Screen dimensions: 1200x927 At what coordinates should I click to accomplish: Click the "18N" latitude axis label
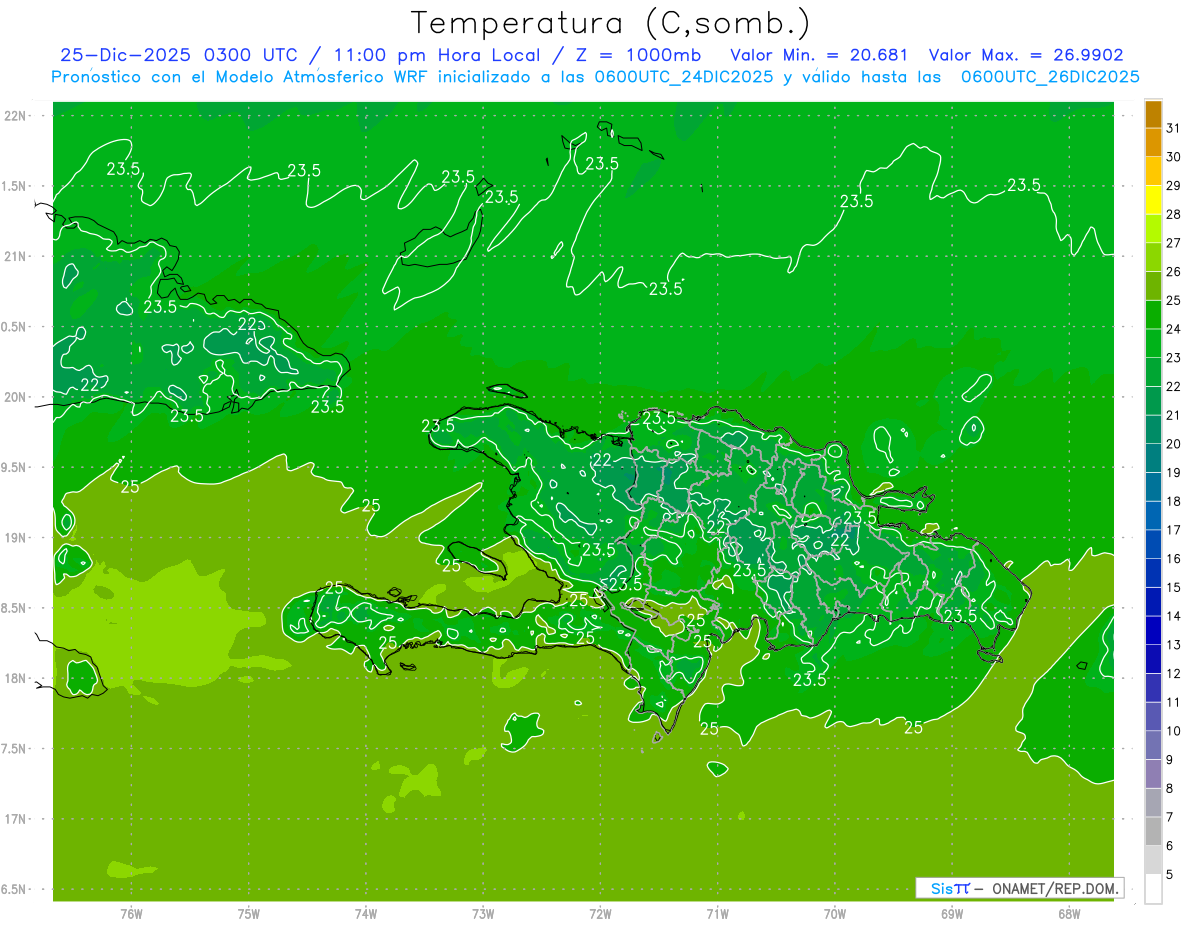[x=15, y=679]
